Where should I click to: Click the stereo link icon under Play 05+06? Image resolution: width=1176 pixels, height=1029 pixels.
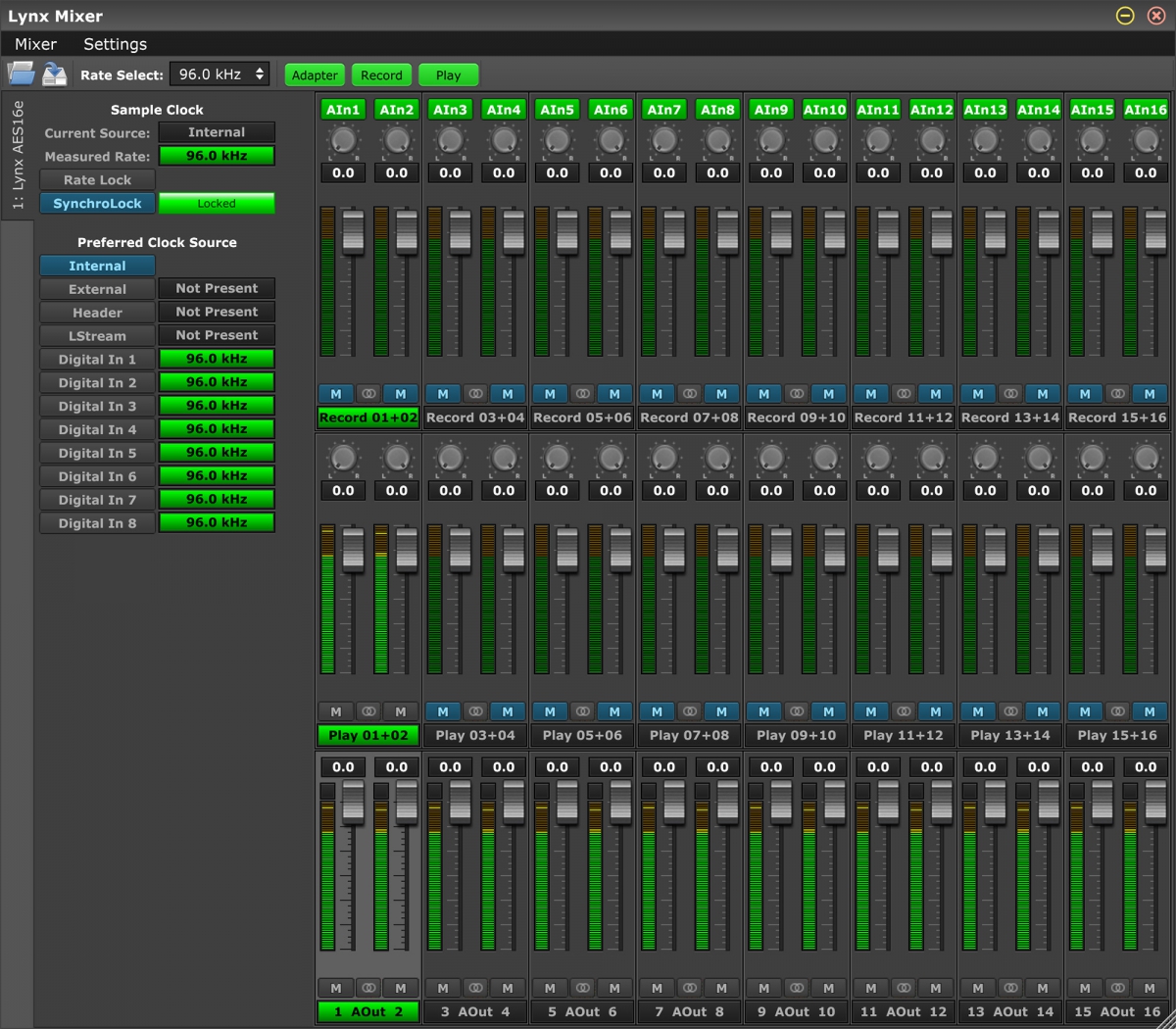[582, 710]
